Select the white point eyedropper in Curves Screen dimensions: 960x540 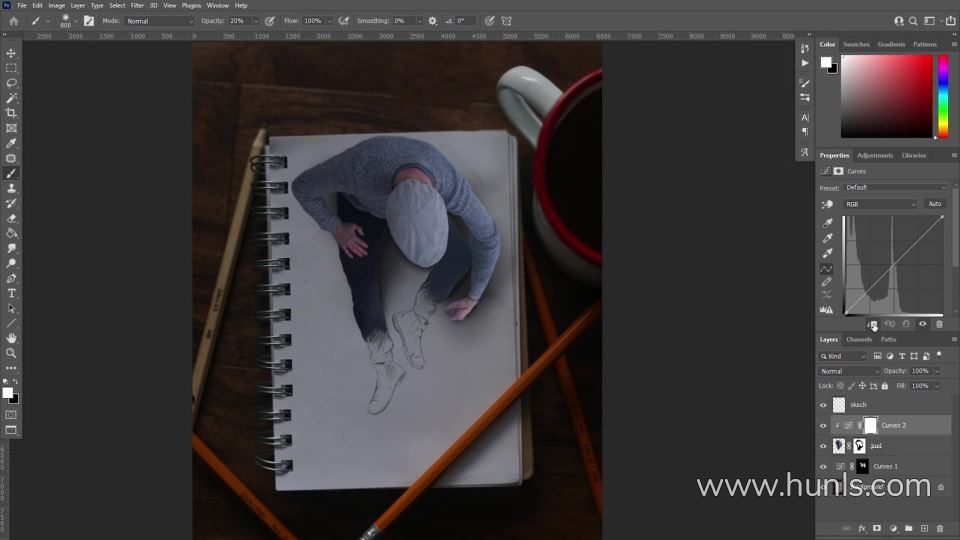coord(827,252)
